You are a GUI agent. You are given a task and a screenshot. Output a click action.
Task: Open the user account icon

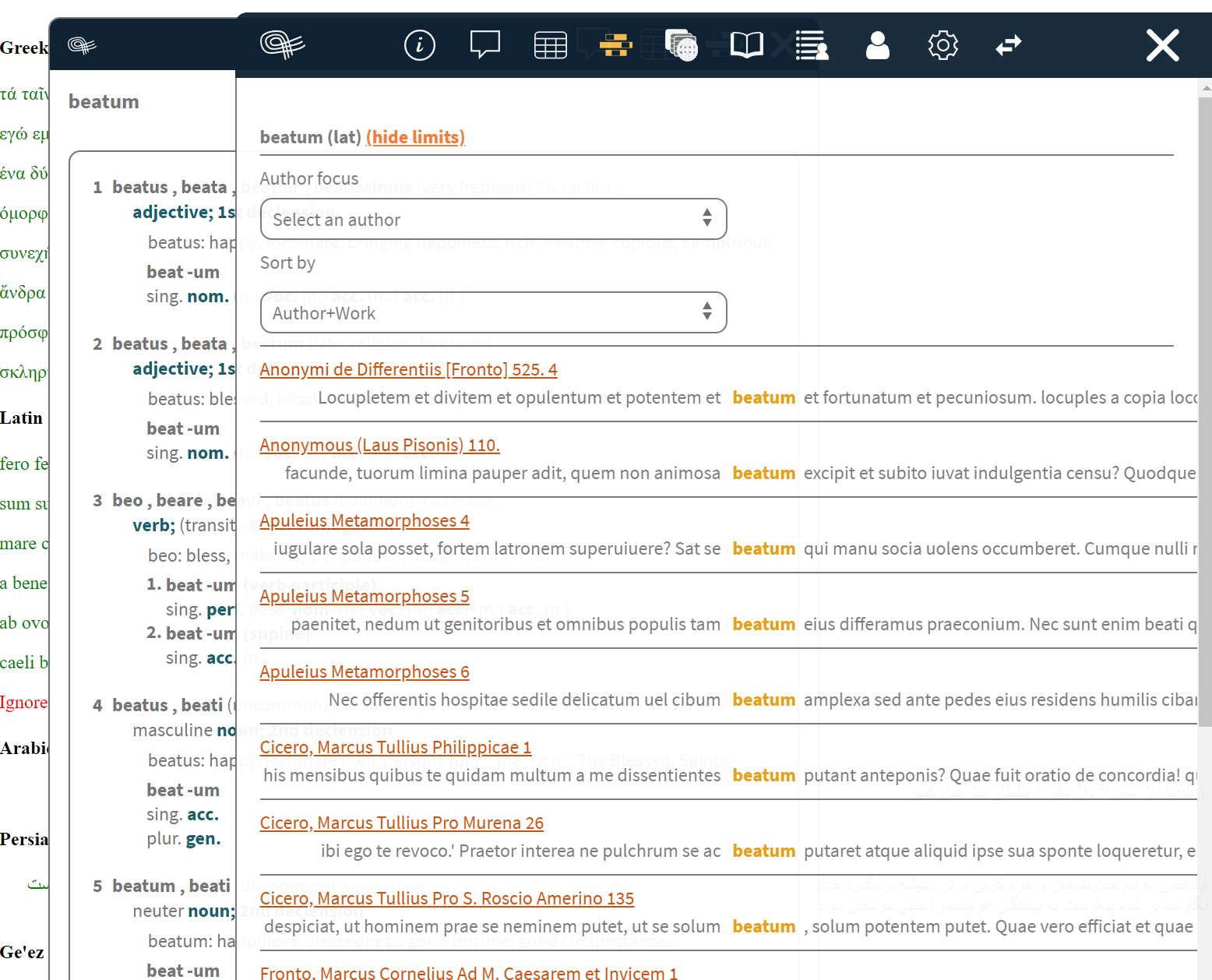[878, 44]
